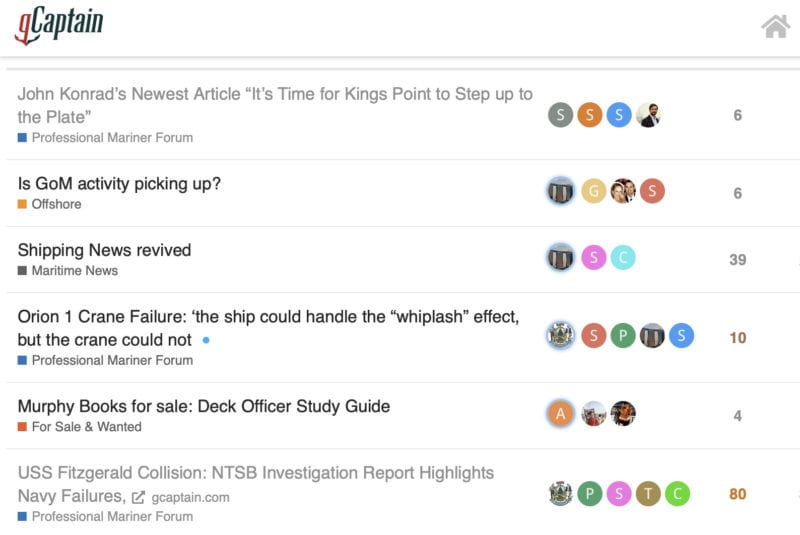This screenshot has width=800, height=535.
Task: Click tan 'T' avatar on USS Fitzgerald topic
Action: click(648, 493)
